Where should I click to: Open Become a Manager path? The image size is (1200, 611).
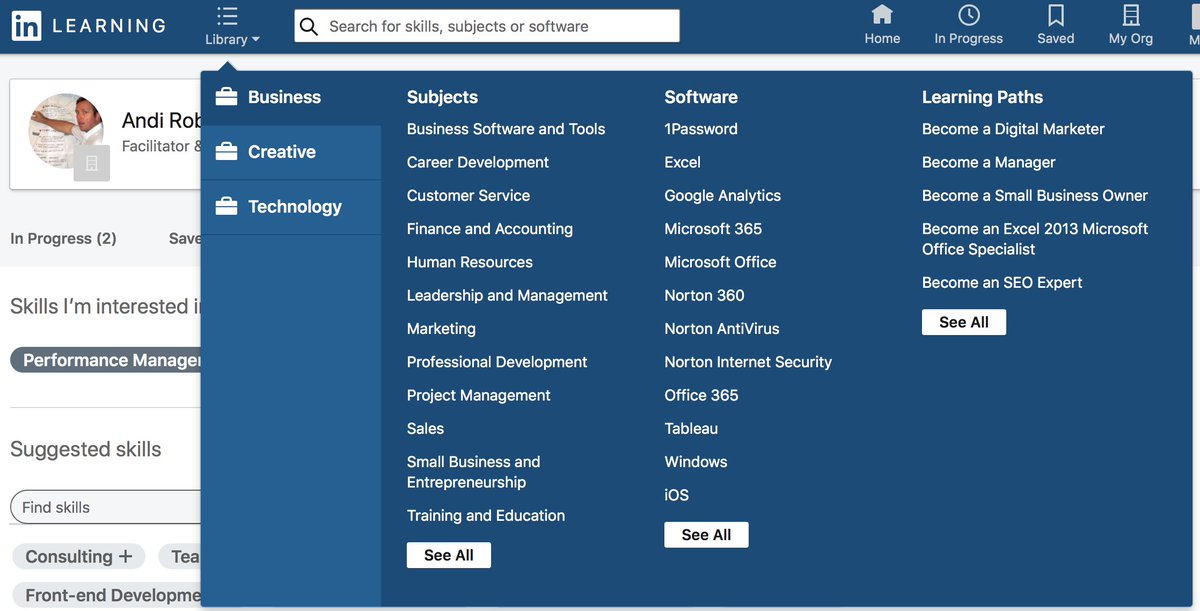point(989,162)
